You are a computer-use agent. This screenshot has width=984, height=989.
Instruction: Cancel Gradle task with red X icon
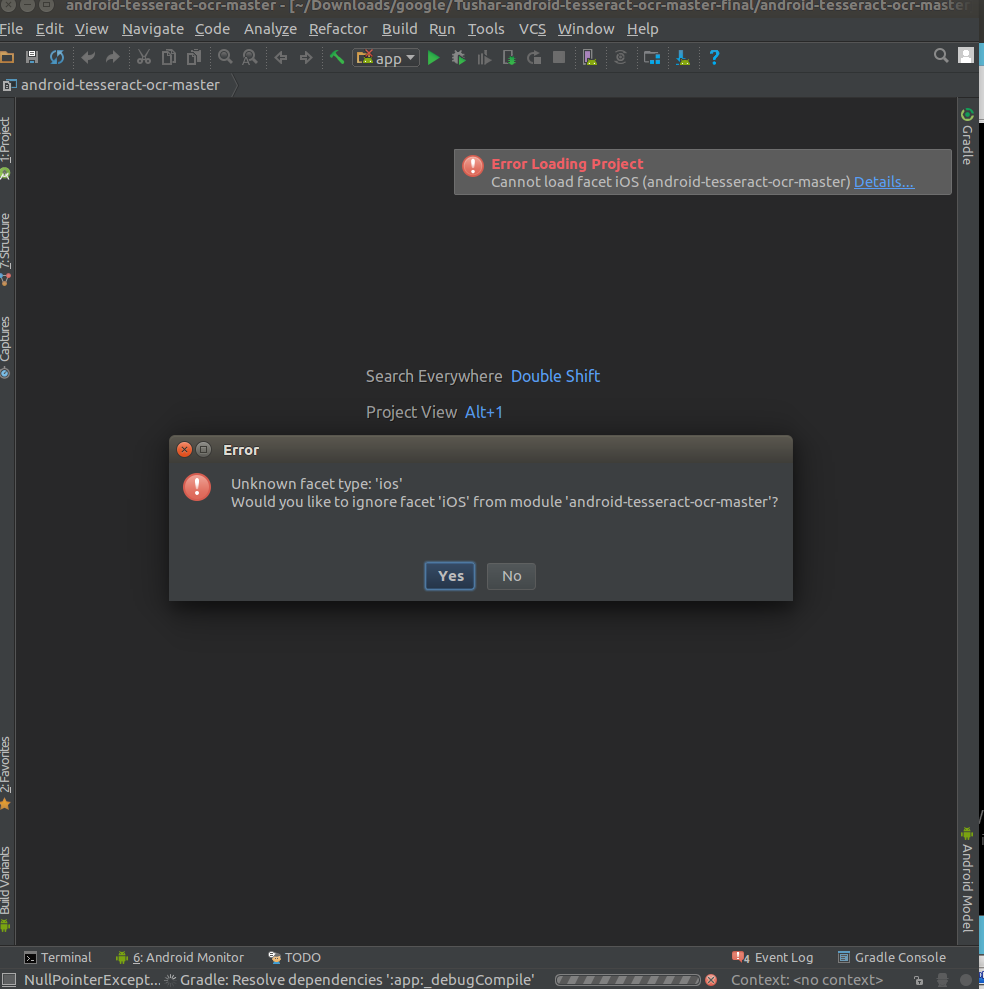coord(711,980)
